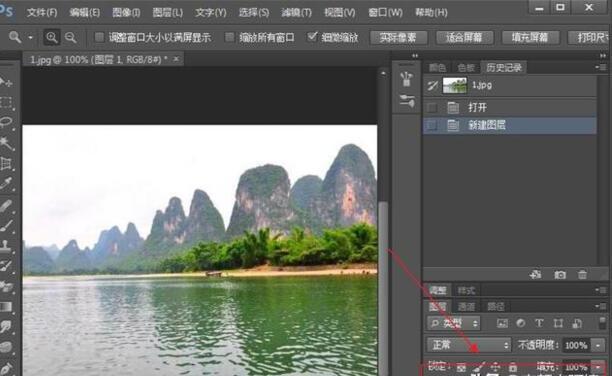Select the Magic Wand tool

pos(6,143)
